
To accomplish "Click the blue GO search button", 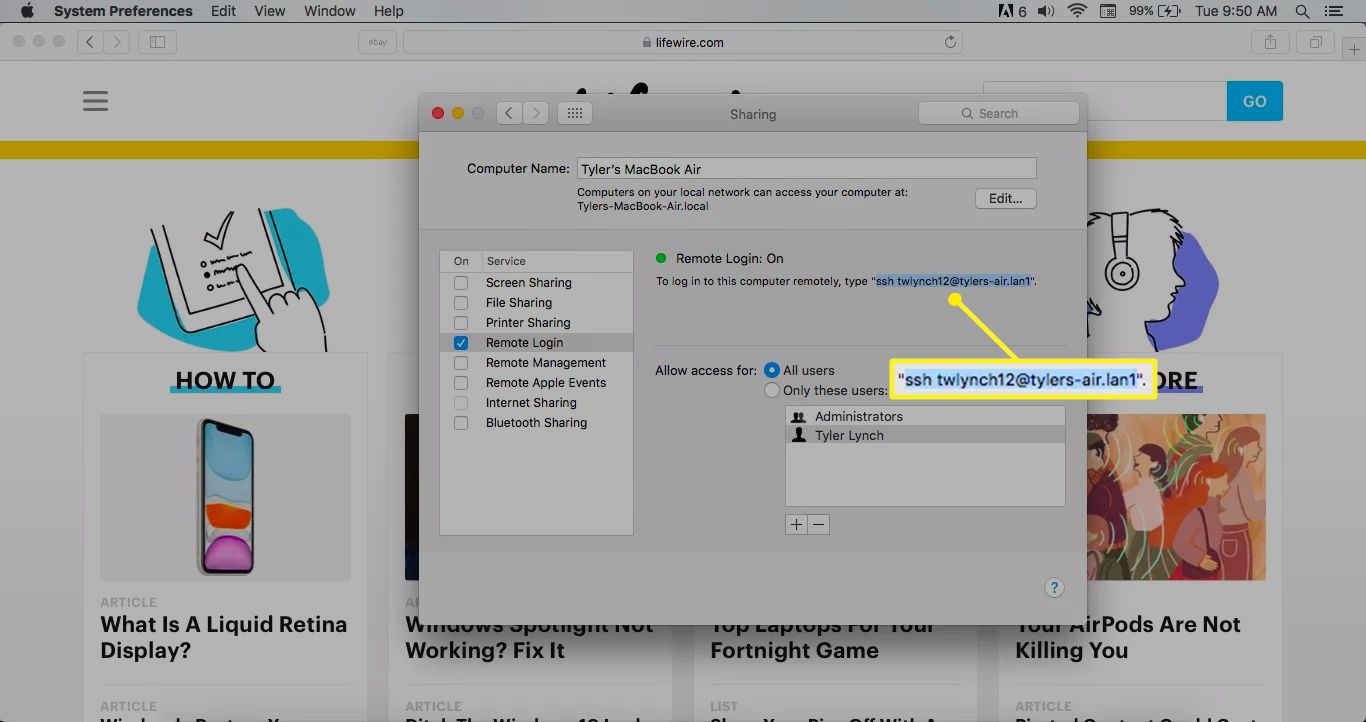I will [x=1254, y=101].
